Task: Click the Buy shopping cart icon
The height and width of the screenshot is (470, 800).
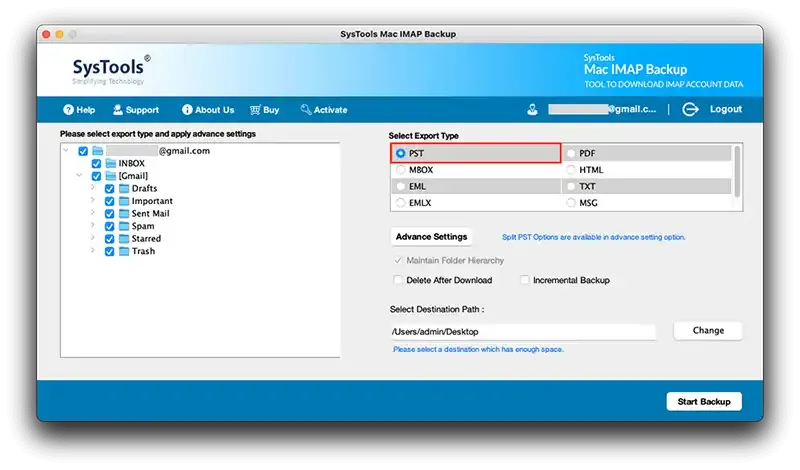Action: coord(255,110)
